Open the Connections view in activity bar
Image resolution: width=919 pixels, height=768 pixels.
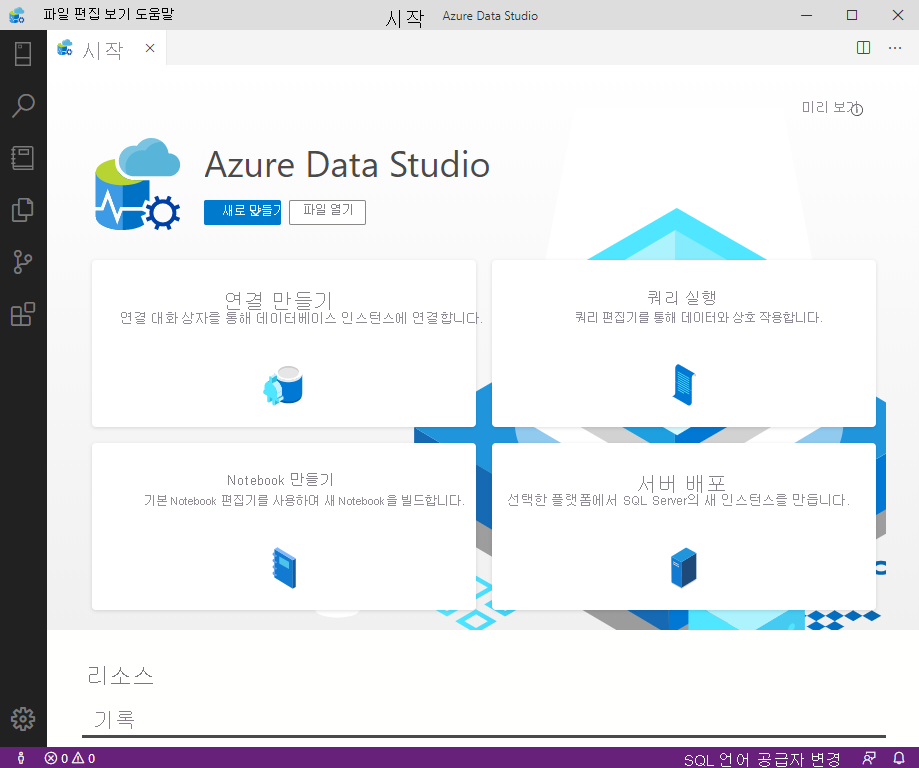coord(23,54)
